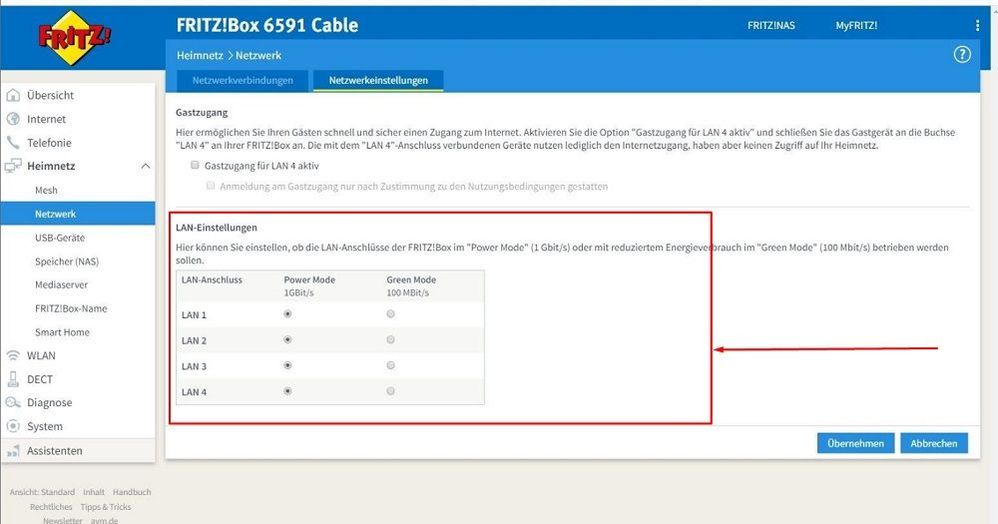The width and height of the screenshot is (998, 524).
Task: Click the LAN-Anschluss column header
Action: [x=212, y=280]
